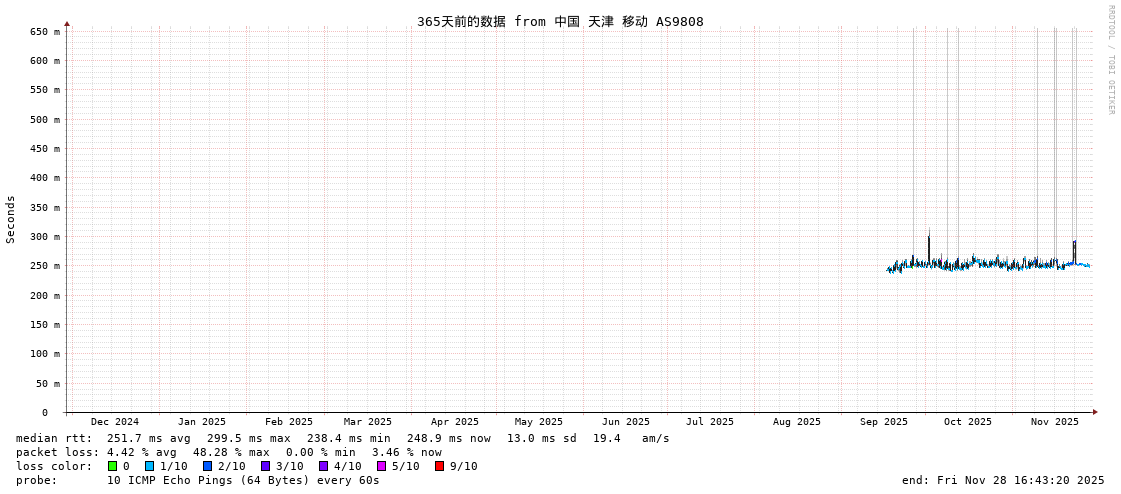Click the Dec 2024 label on time axis

[115, 422]
